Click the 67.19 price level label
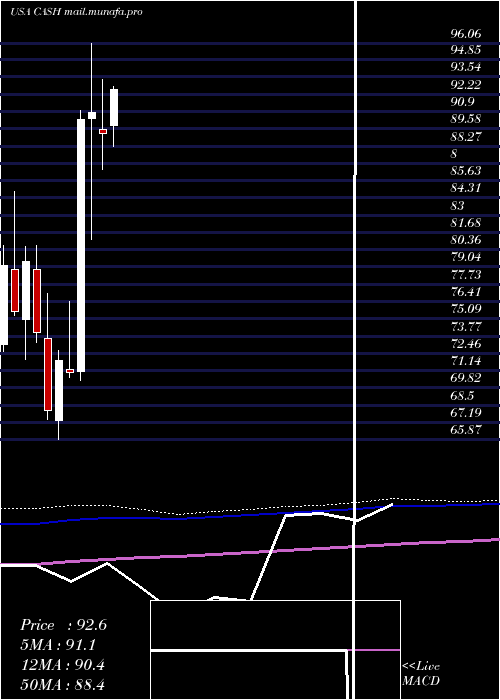 coord(466,413)
